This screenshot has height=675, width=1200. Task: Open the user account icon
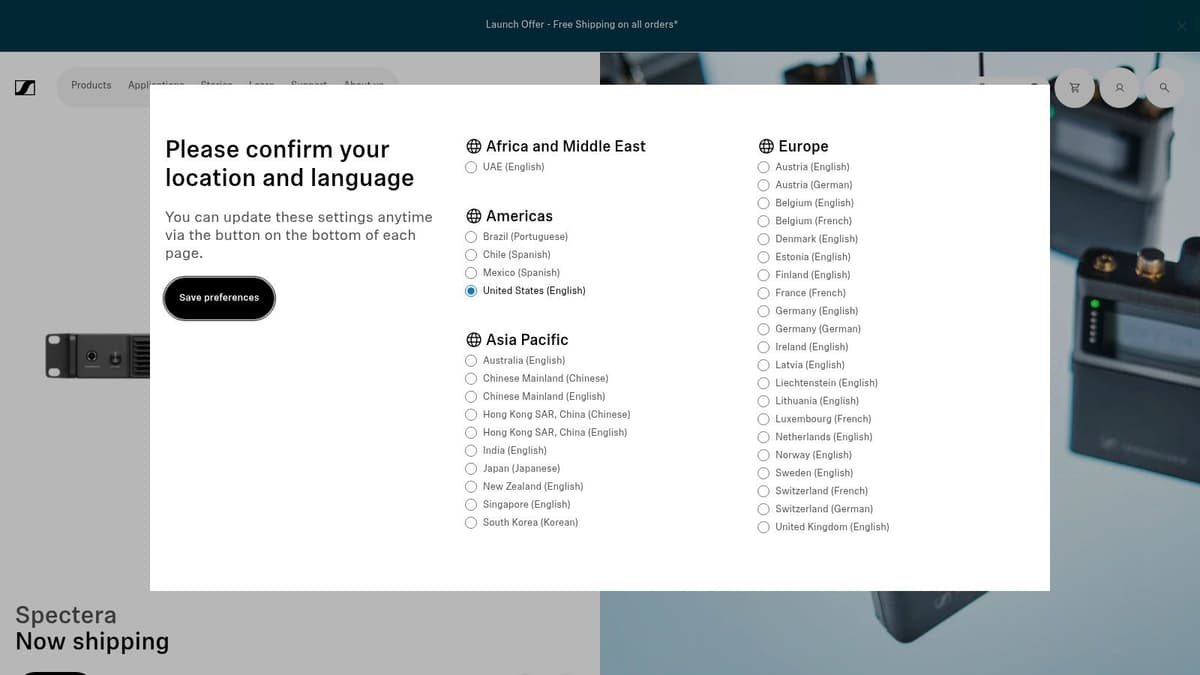point(1119,88)
